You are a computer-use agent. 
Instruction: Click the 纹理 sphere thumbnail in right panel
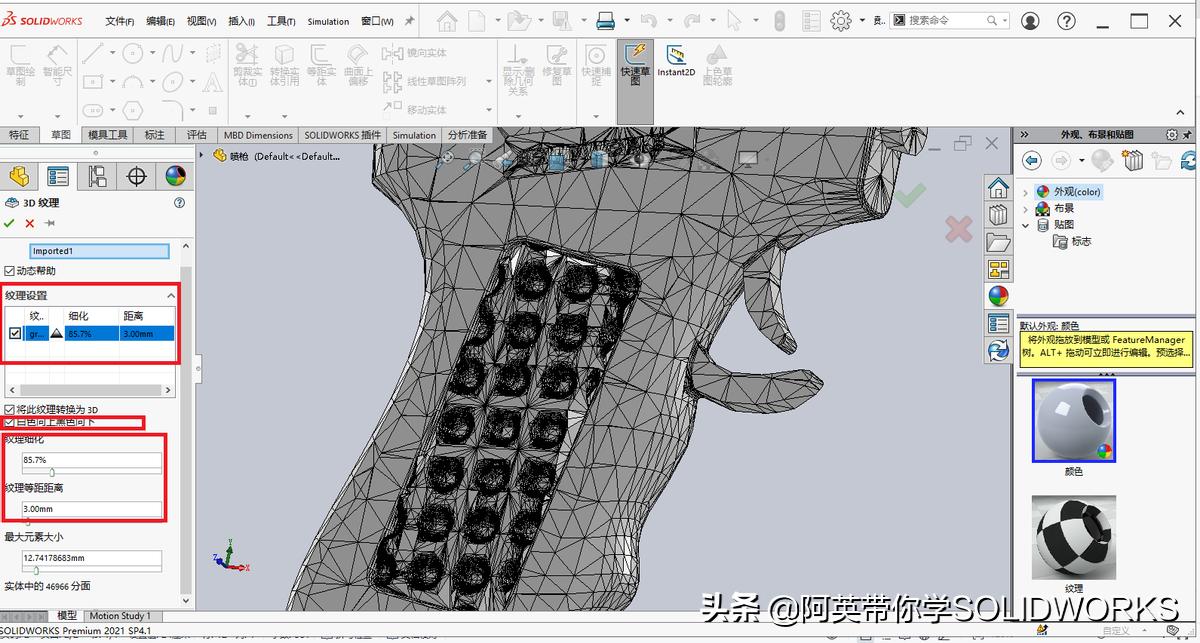point(1073,539)
